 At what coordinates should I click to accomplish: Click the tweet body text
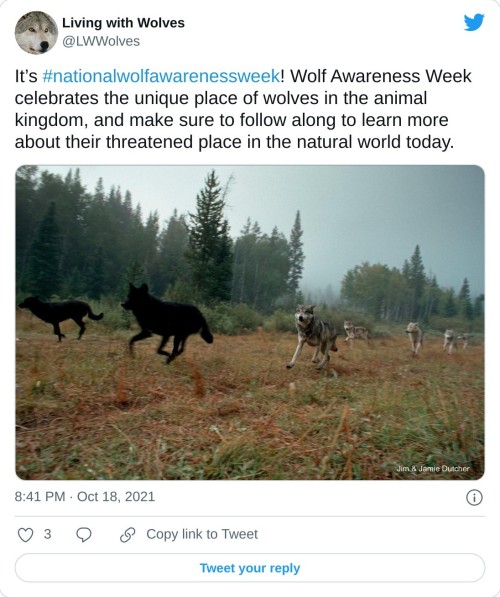click(x=243, y=109)
